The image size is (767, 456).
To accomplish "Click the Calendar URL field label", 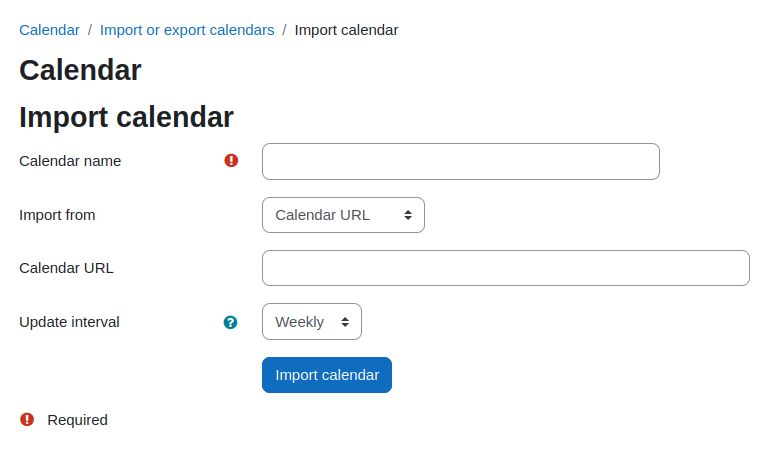I will (67, 268).
